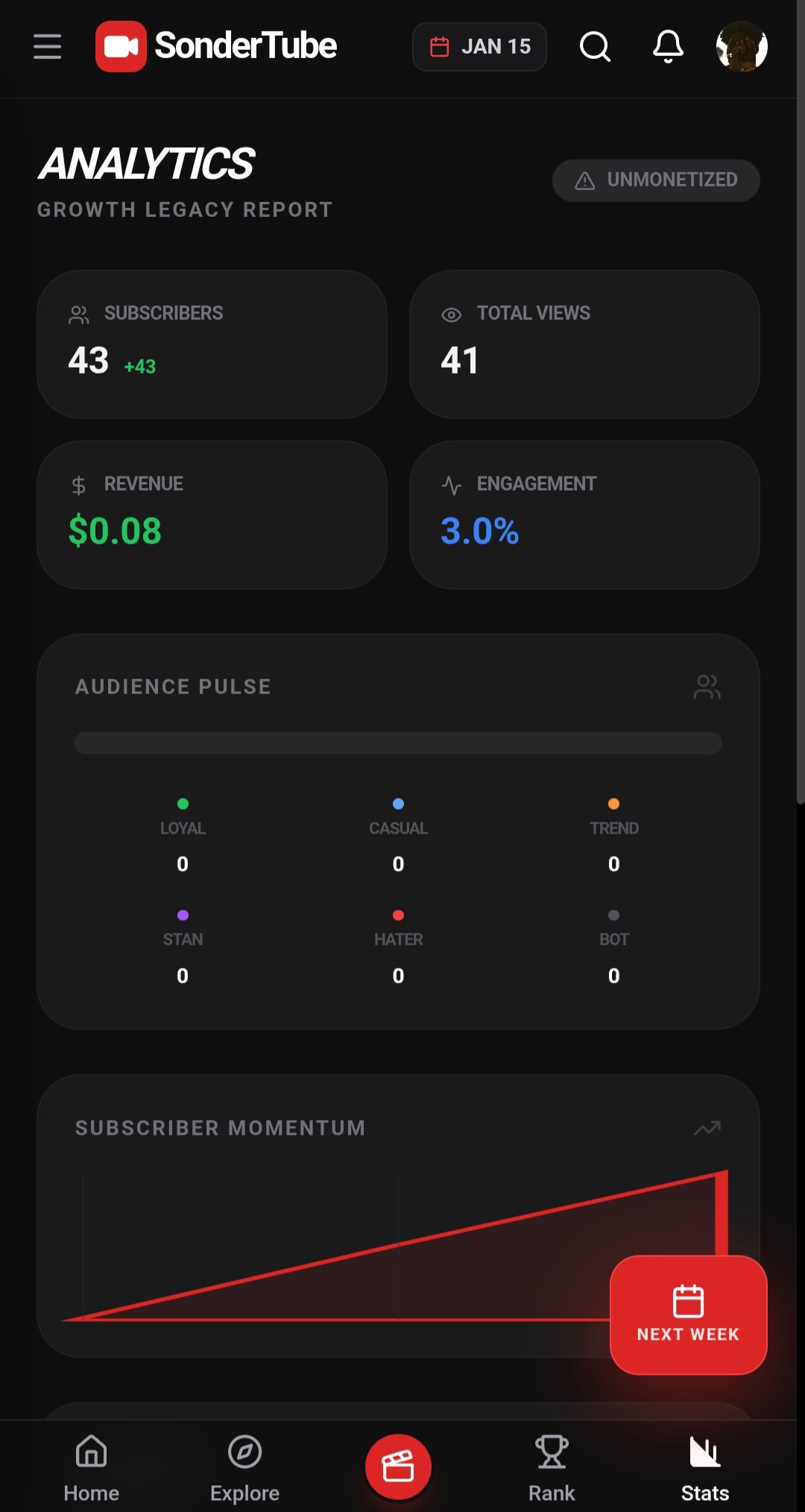Open the JAN 15 date selector

coord(479,46)
